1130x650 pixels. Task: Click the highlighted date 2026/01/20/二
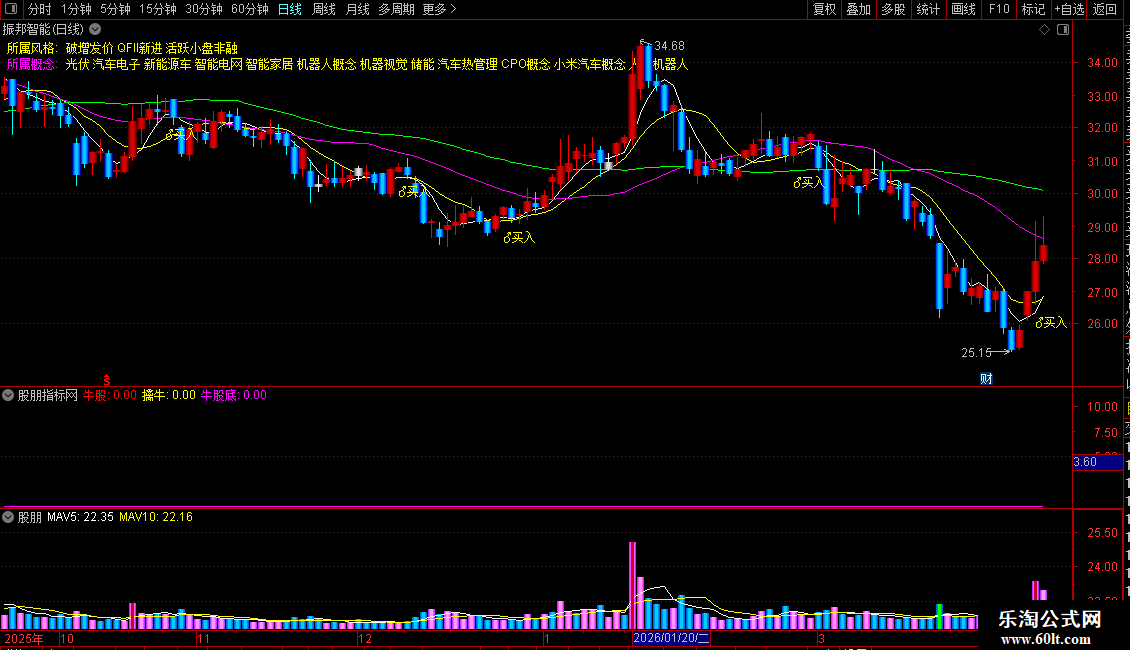pyautogui.click(x=671, y=638)
